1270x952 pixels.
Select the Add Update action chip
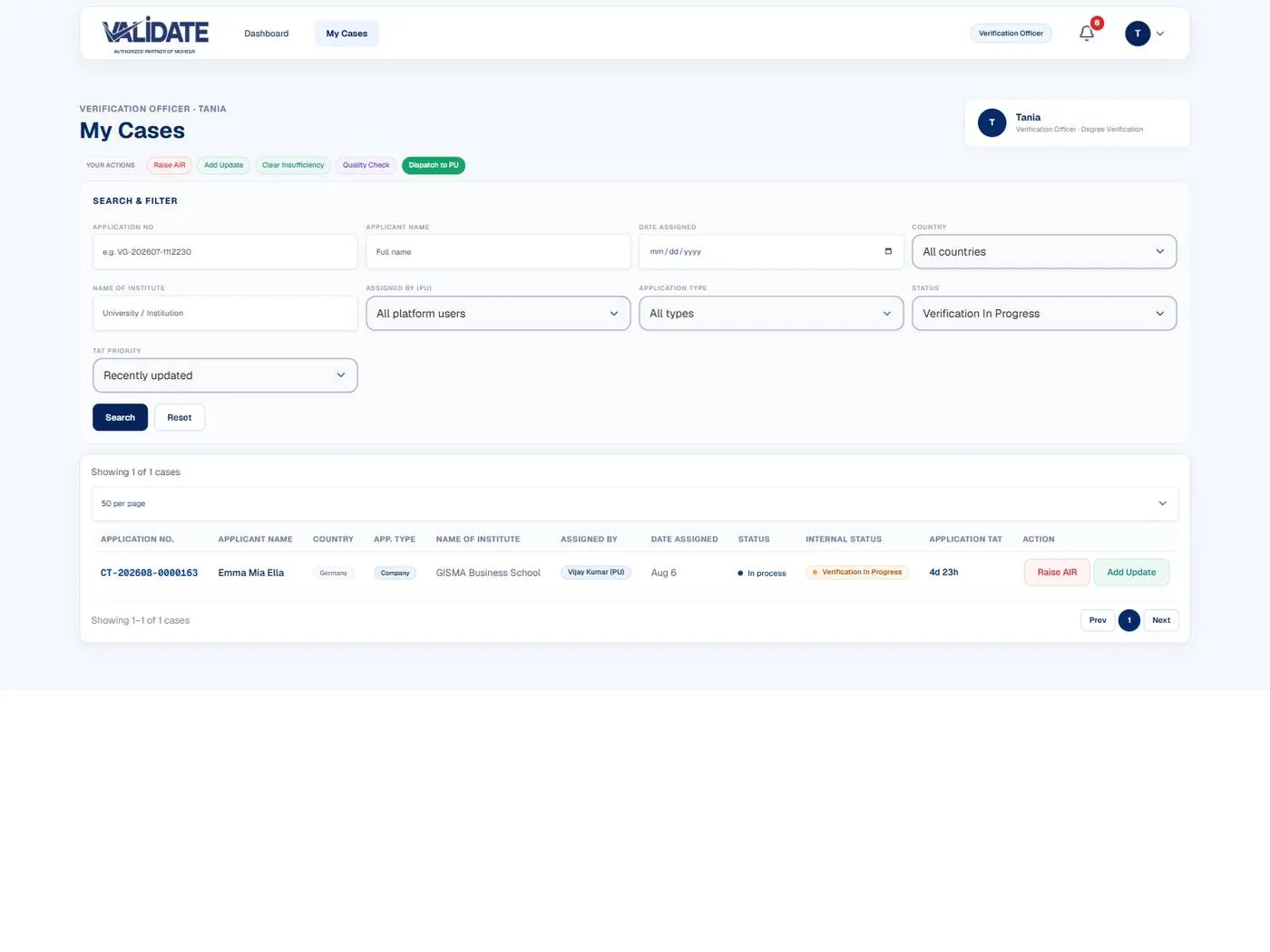224,165
